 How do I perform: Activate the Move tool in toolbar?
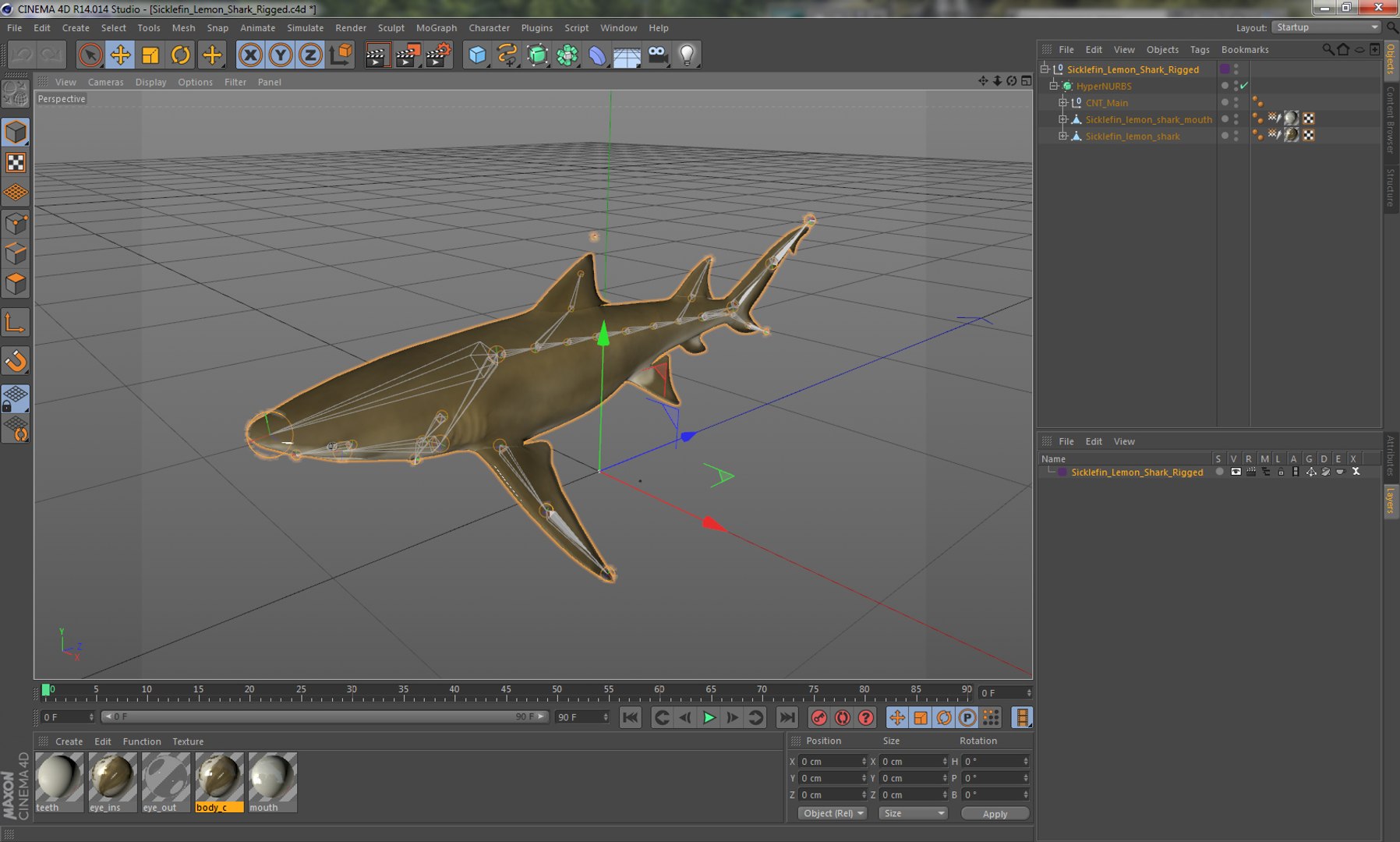[121, 55]
